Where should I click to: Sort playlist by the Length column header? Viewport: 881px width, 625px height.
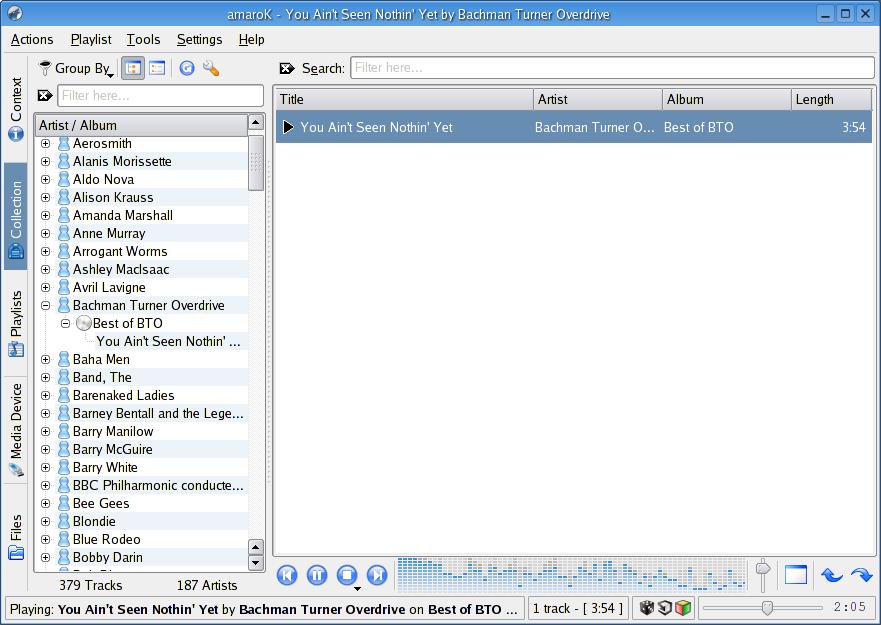(x=830, y=99)
